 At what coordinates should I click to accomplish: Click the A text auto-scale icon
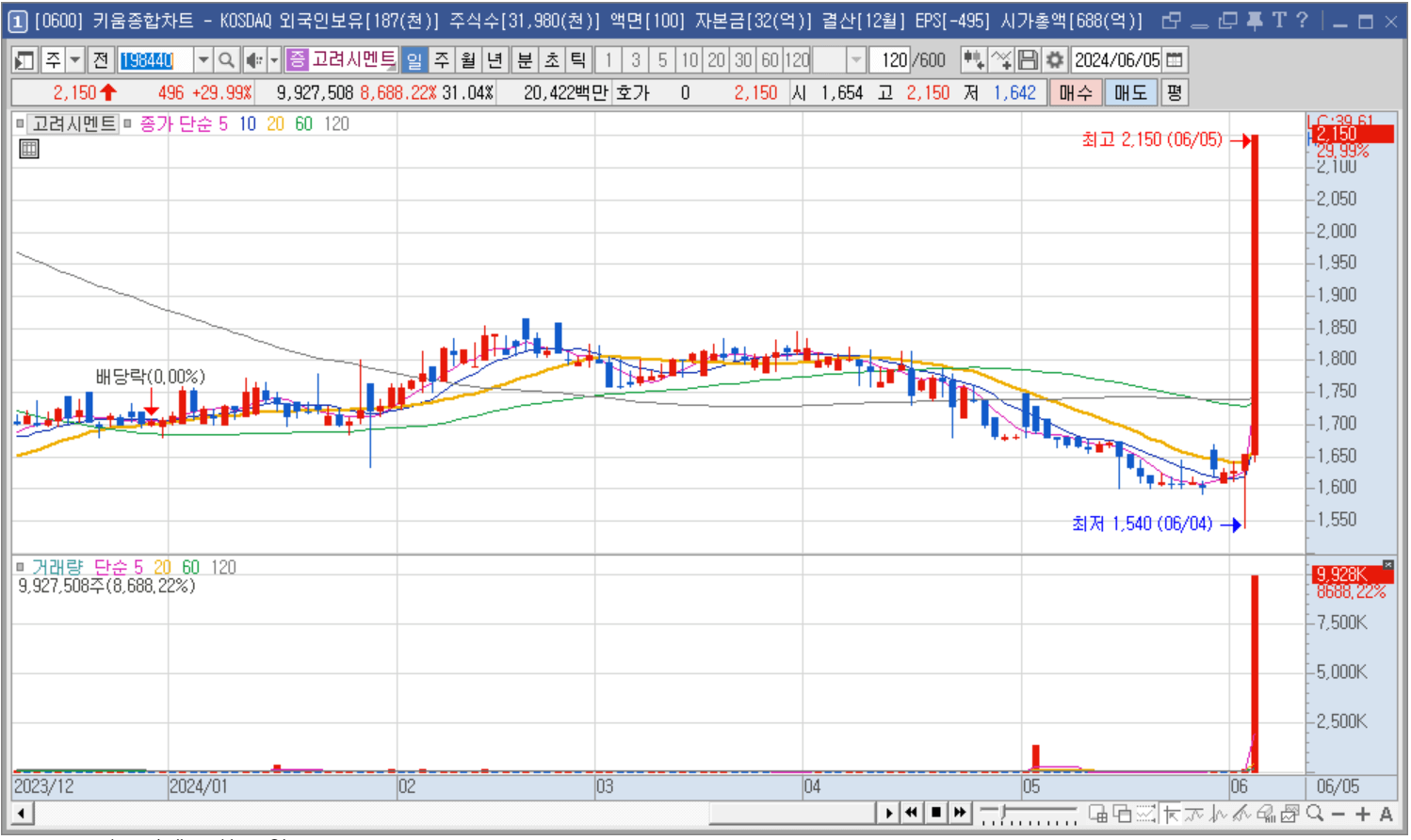1387,814
